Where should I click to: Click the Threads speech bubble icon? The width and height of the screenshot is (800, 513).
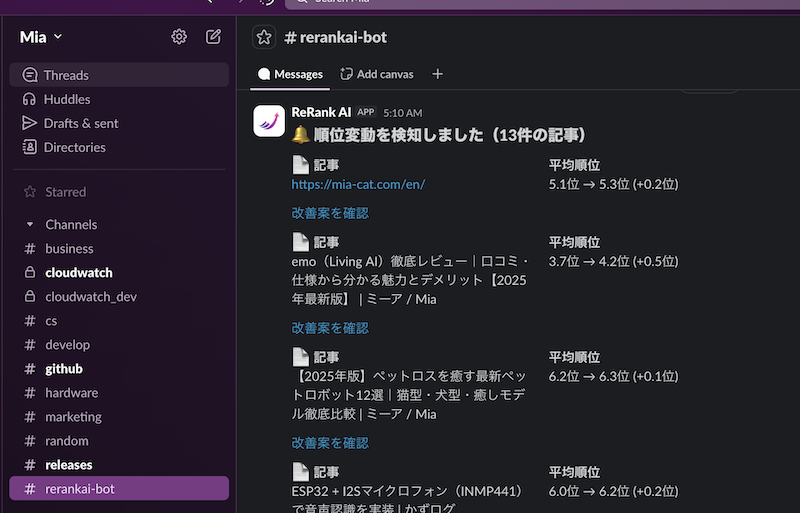tap(30, 75)
